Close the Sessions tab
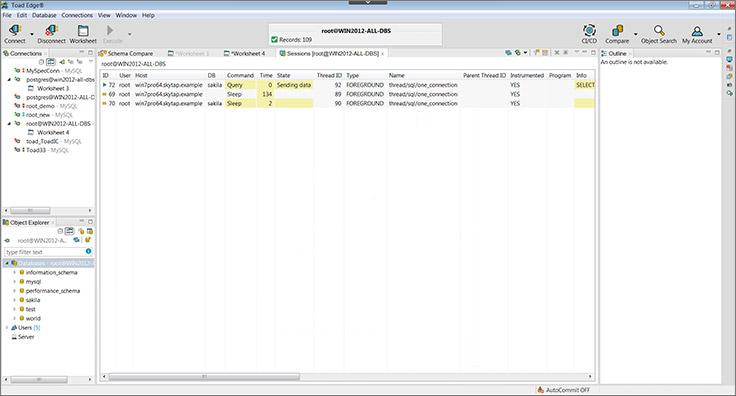The width and height of the screenshot is (736, 396). tap(383, 53)
